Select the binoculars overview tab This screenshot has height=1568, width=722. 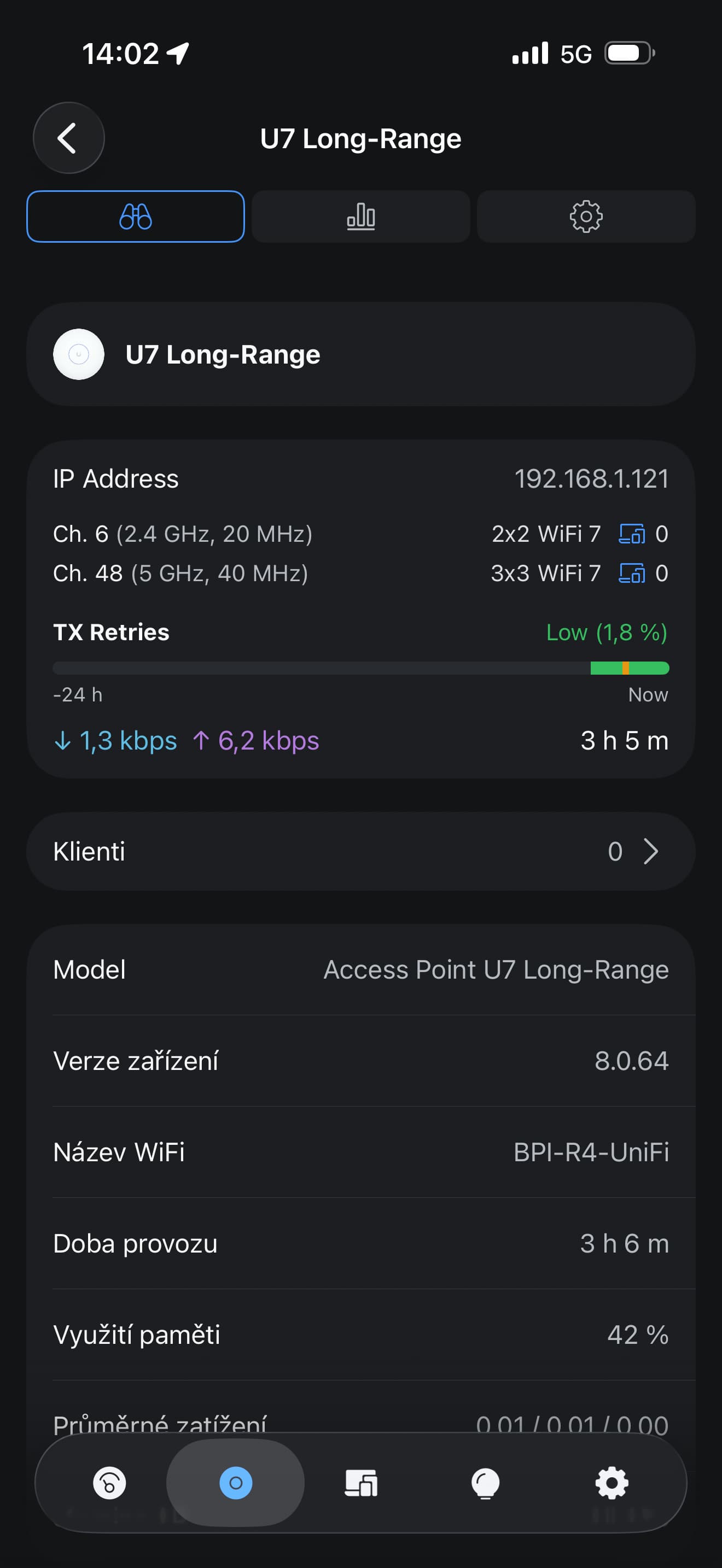(x=135, y=217)
